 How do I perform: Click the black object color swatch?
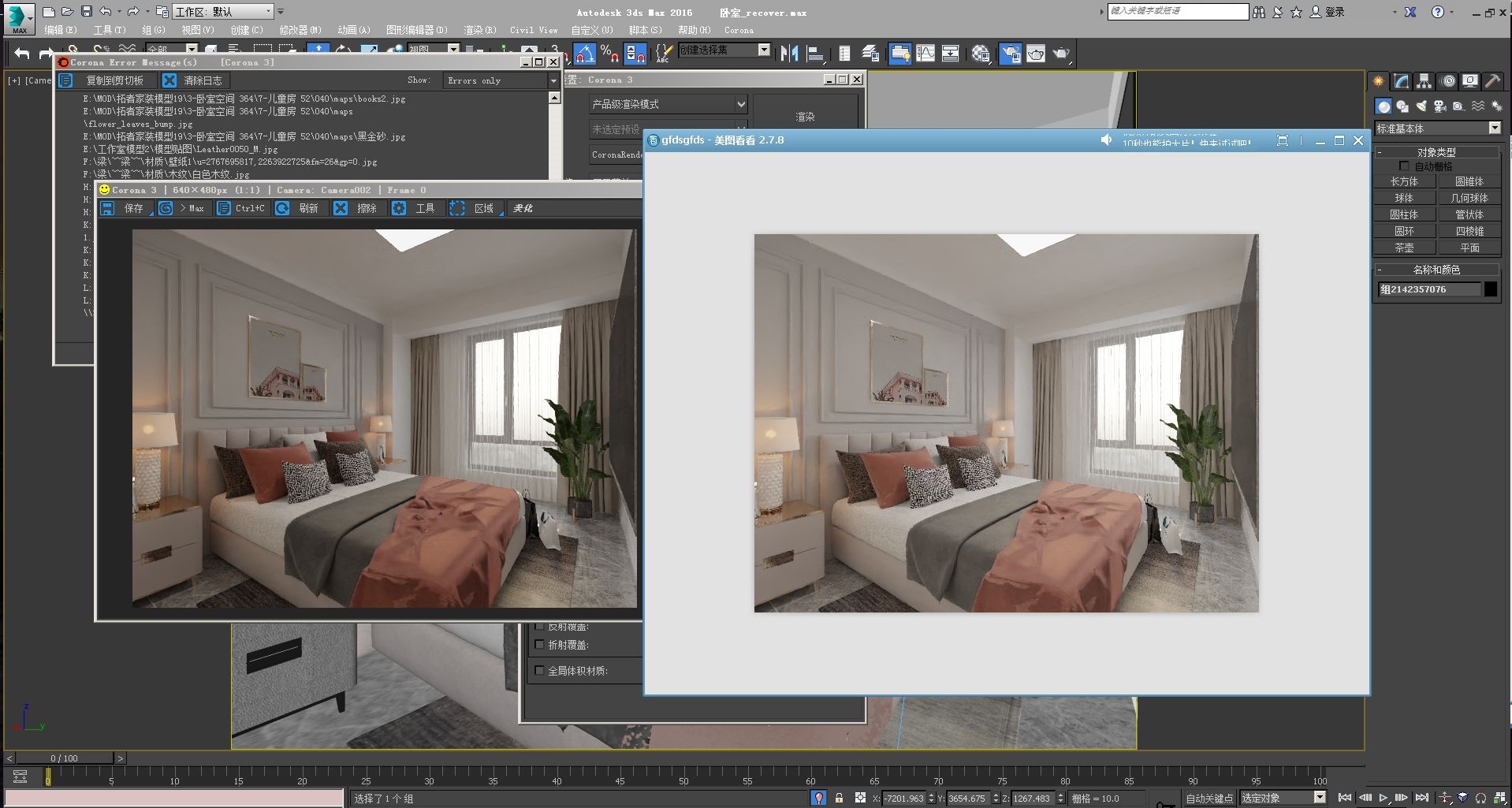pyautogui.click(x=1491, y=289)
